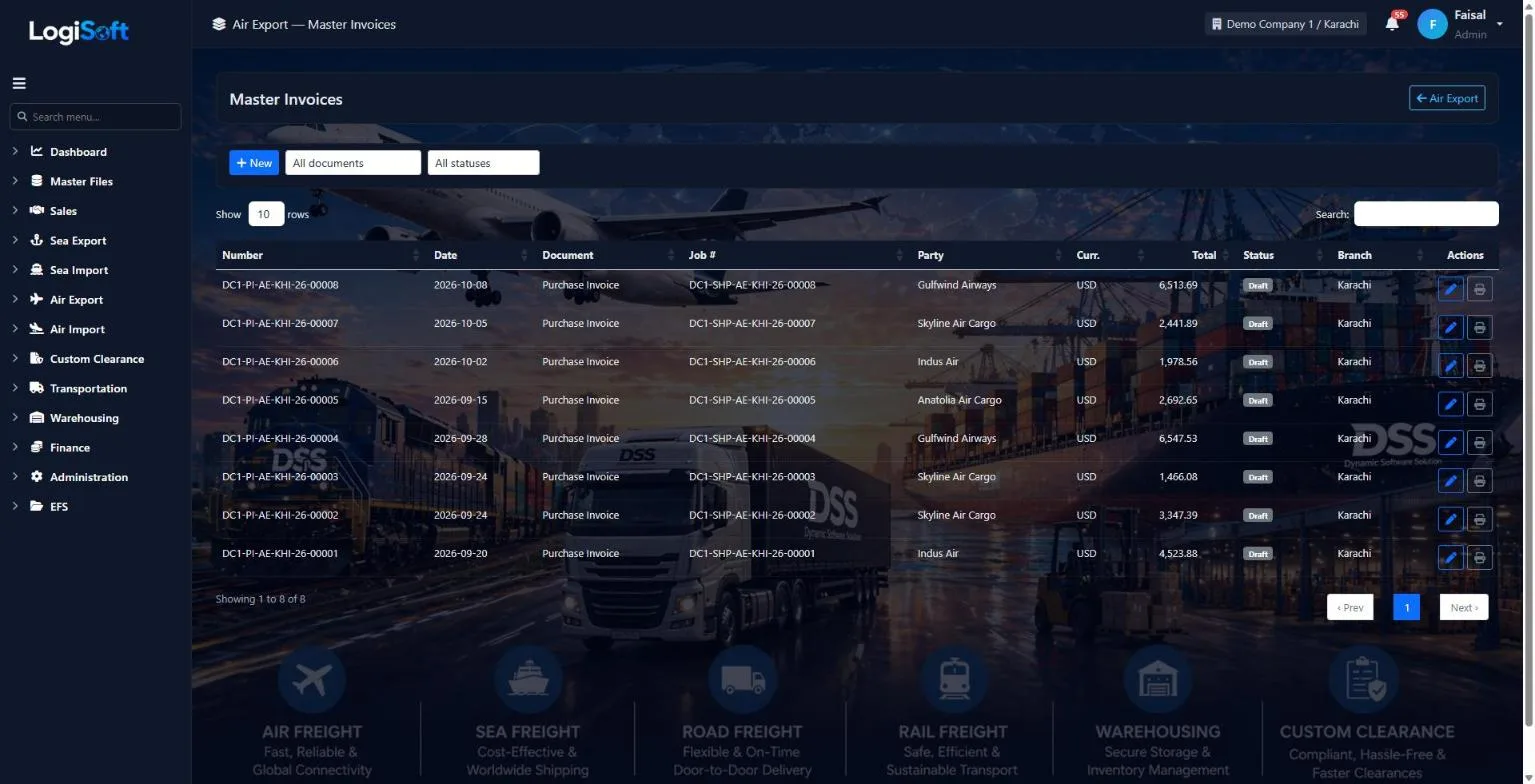Viewport: 1535px width, 784px height.
Task: Print invoice DC1-PI-AE-KHI-26-00001
Action: (1480, 557)
